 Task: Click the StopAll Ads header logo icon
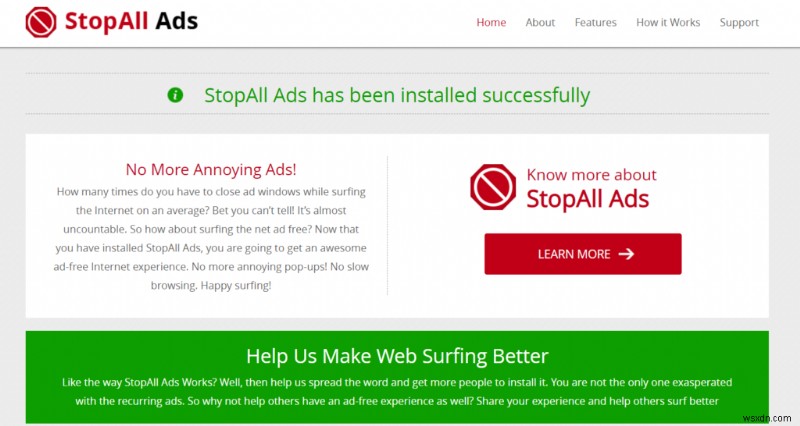tap(41, 22)
